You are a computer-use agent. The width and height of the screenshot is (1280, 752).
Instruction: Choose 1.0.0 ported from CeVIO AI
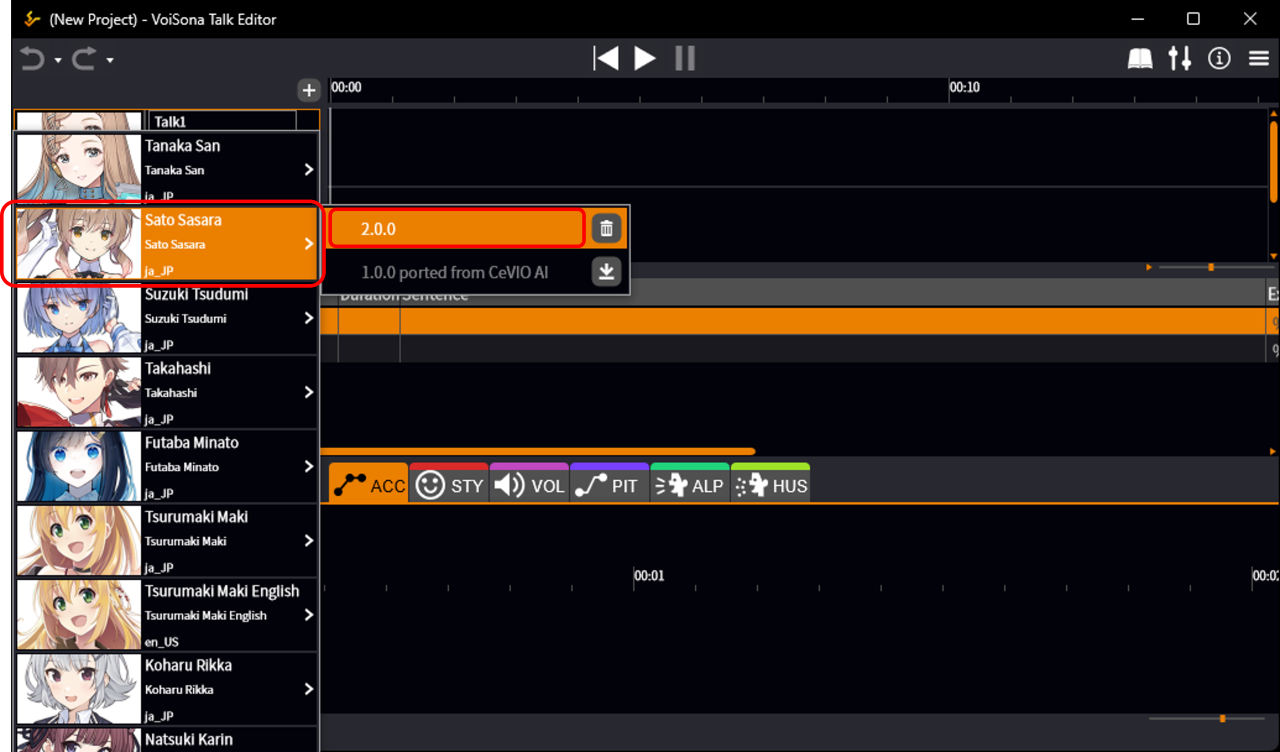457,272
